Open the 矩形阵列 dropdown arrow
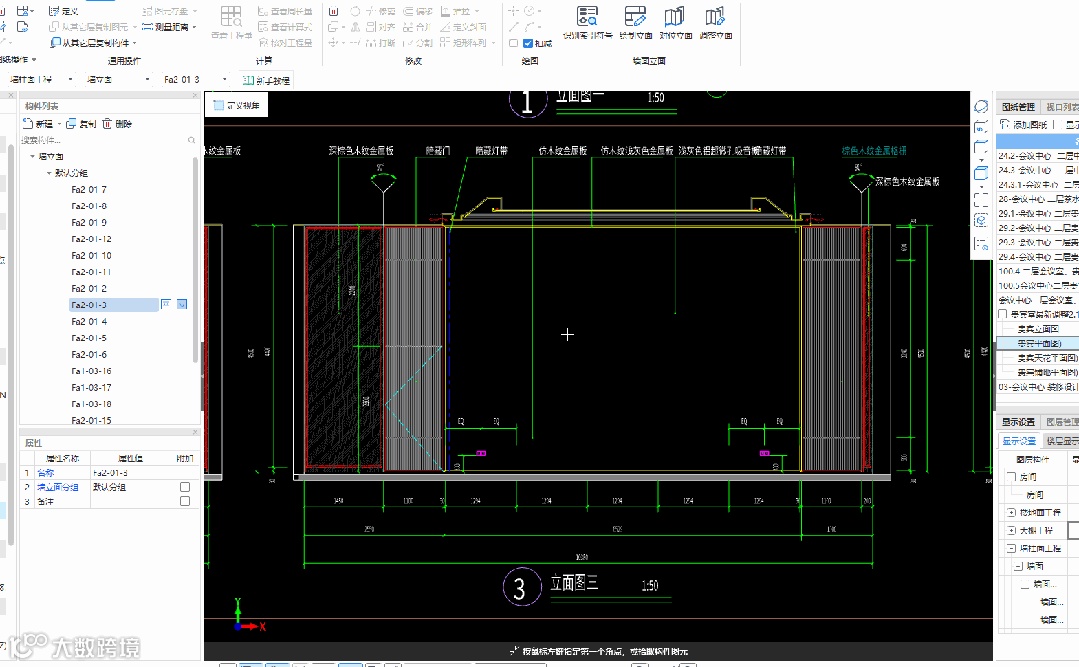The height and width of the screenshot is (667, 1079). [493, 43]
